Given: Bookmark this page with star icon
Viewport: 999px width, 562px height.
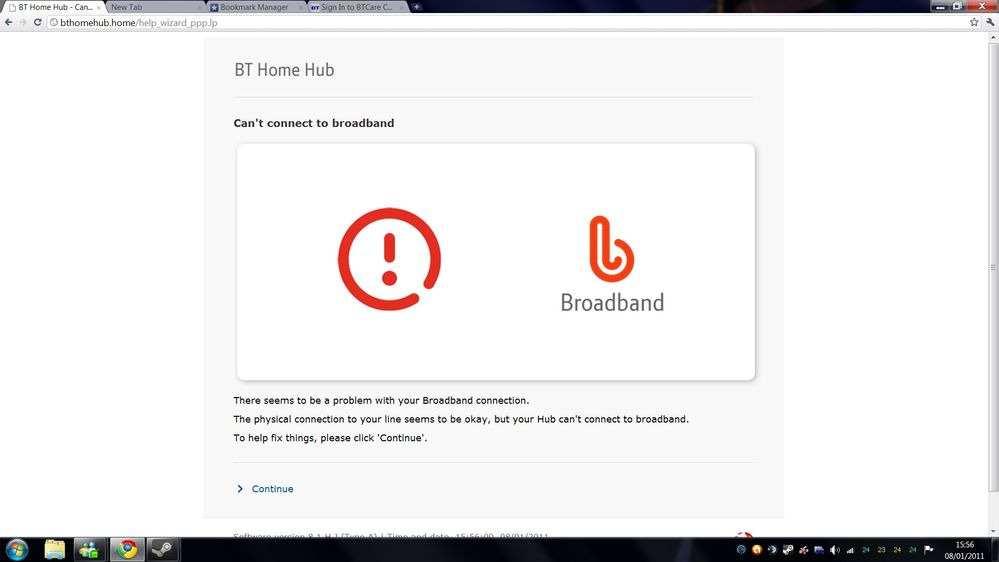Looking at the screenshot, I should click(x=974, y=22).
